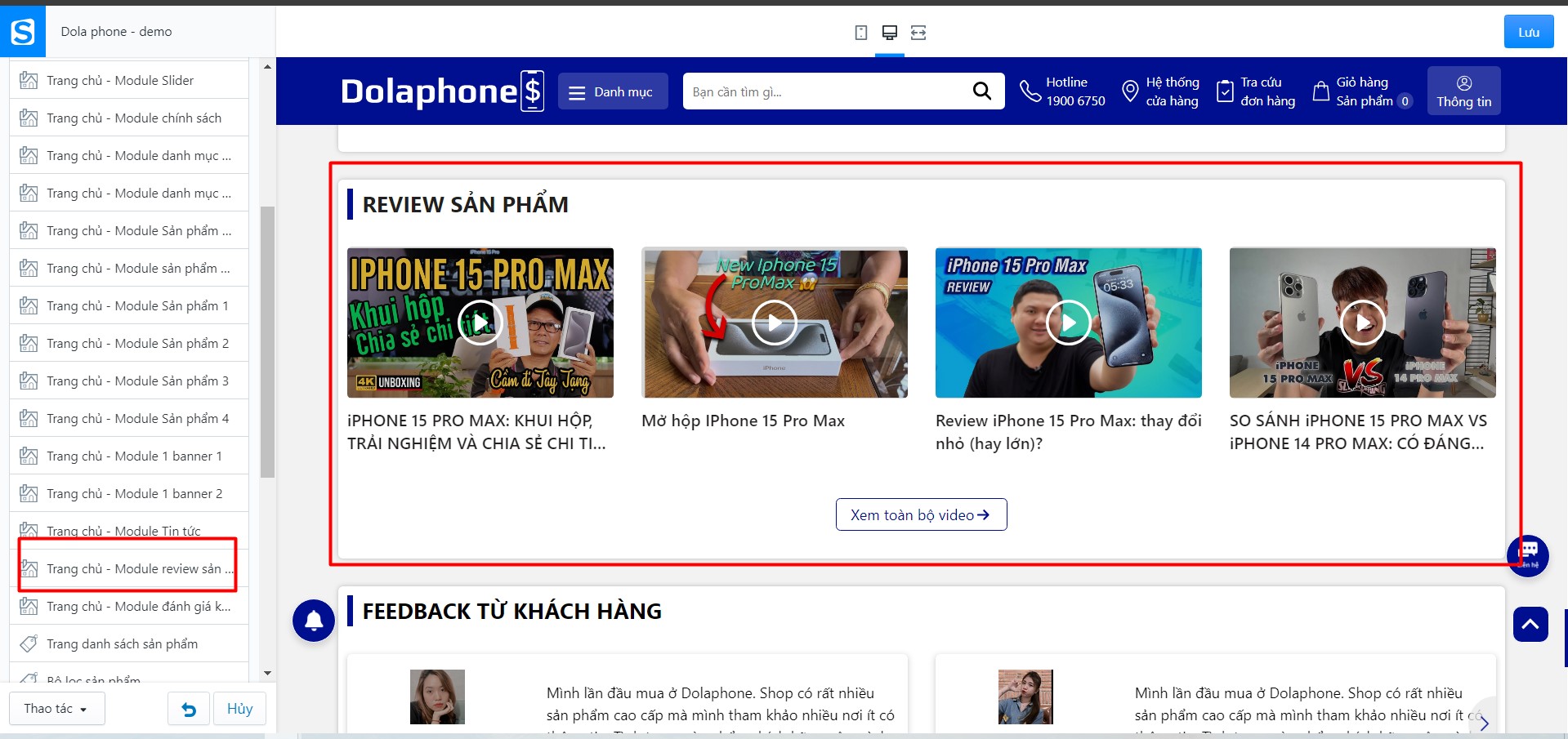The width and height of the screenshot is (1568, 739).
Task: Click the Module Slider section icon
Action: point(29,80)
